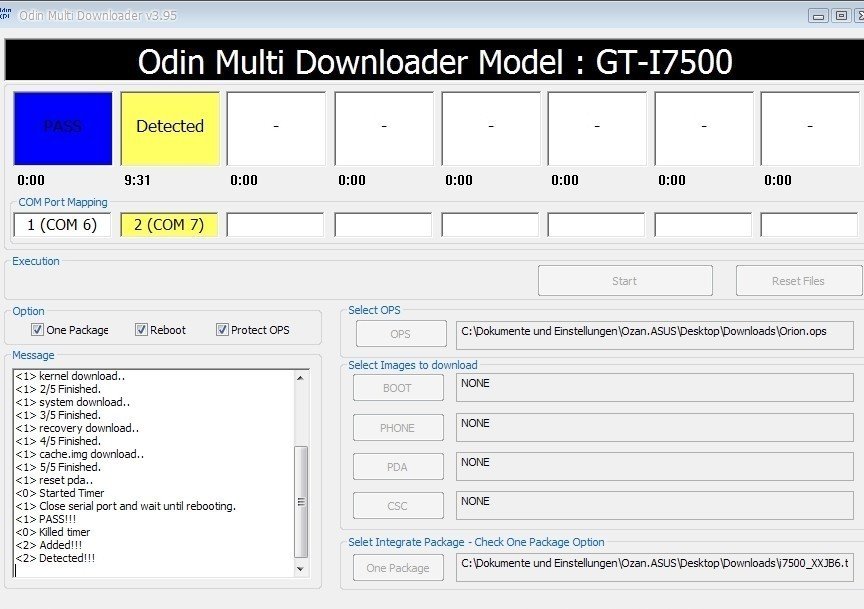Viewport: 864px width, 609px height.
Task: Click the 1 (COM 6) port field
Action: [62, 225]
